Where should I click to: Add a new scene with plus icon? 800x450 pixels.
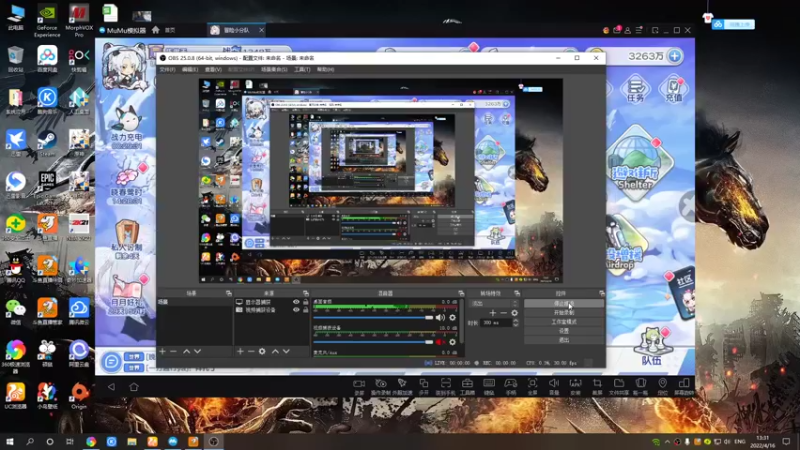click(x=162, y=352)
